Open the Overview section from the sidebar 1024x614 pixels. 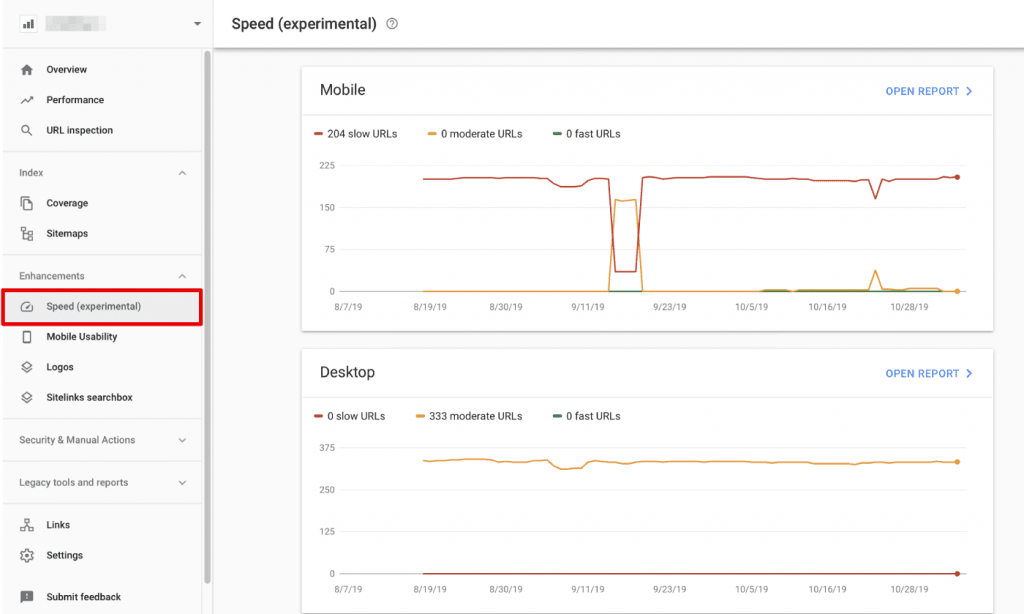(28, 69)
